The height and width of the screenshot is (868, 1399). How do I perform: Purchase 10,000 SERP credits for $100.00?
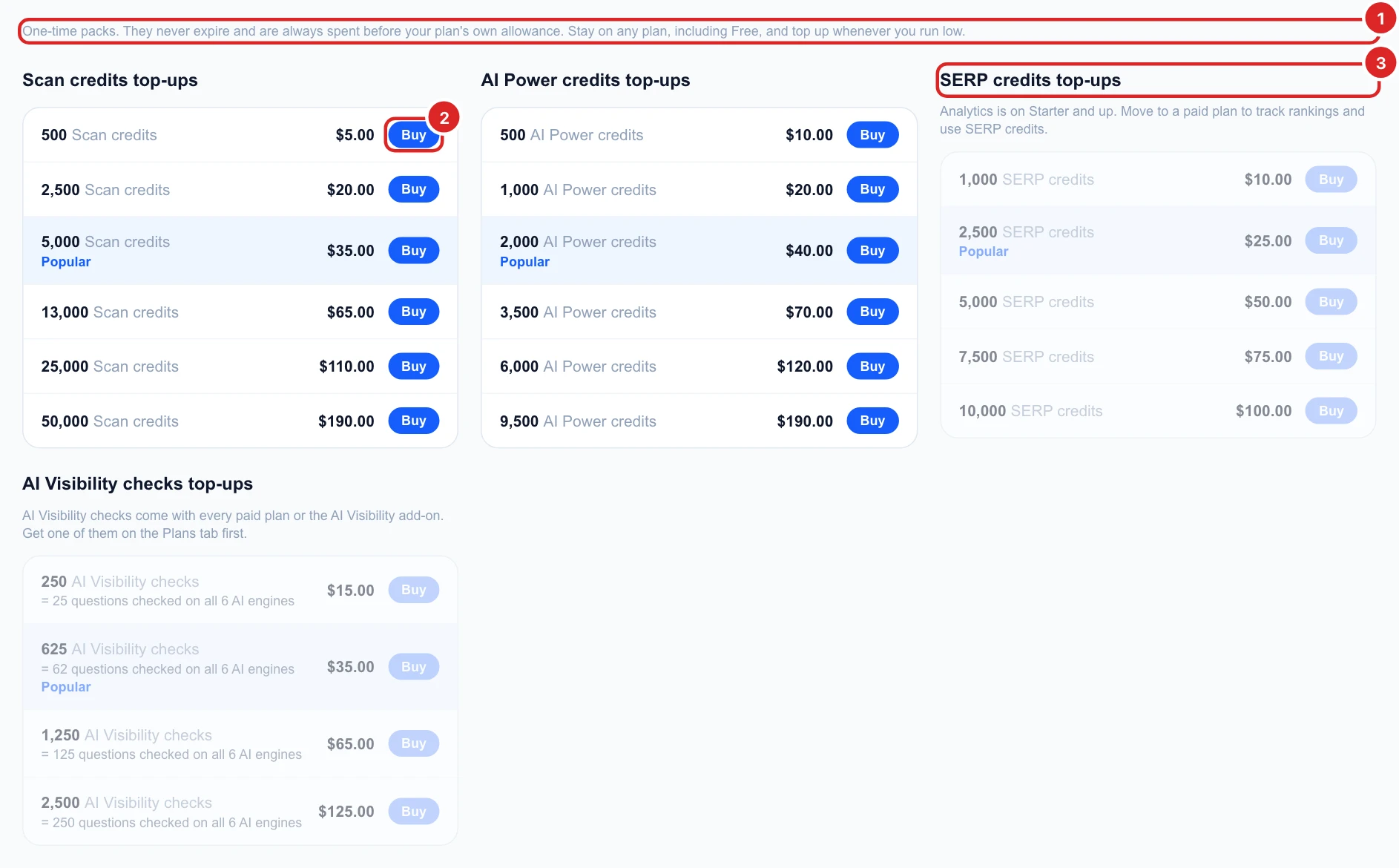[x=1331, y=411]
